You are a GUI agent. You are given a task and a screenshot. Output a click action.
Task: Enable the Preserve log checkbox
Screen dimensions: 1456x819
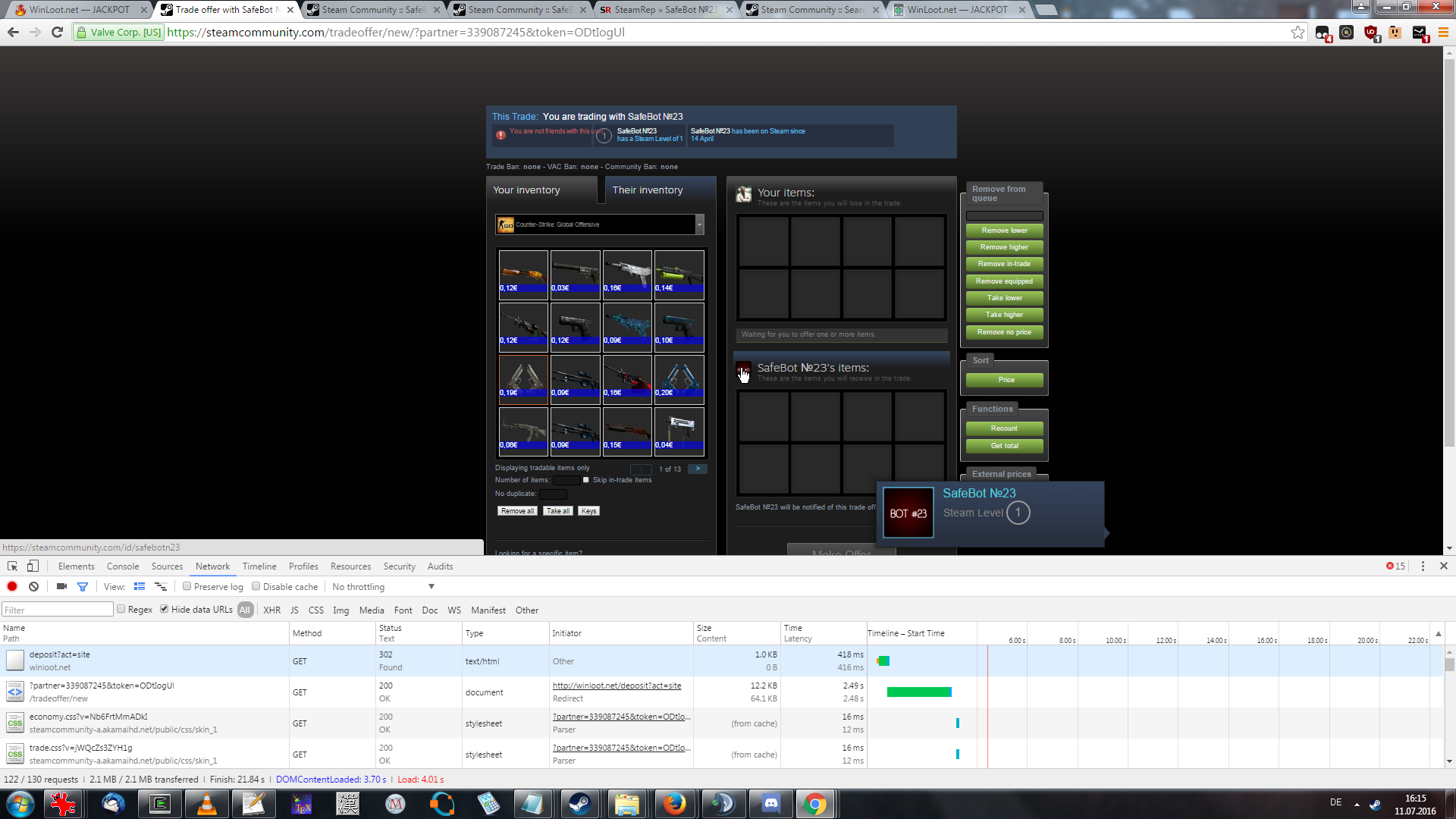[x=187, y=586]
